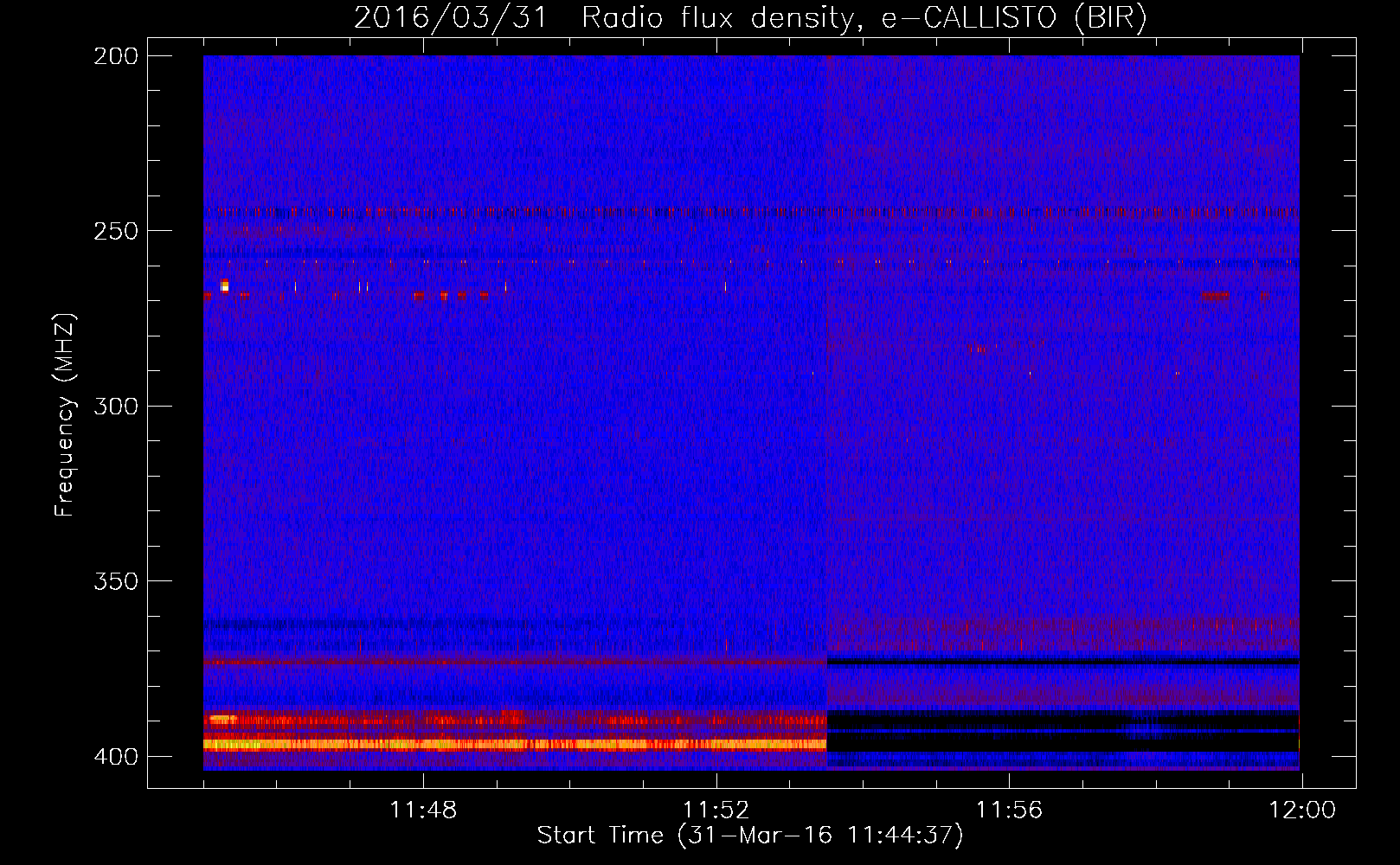Click the 'Start Time (31-Mar-16 11:44:37)' label
This screenshot has width=1400, height=865.
point(750,836)
